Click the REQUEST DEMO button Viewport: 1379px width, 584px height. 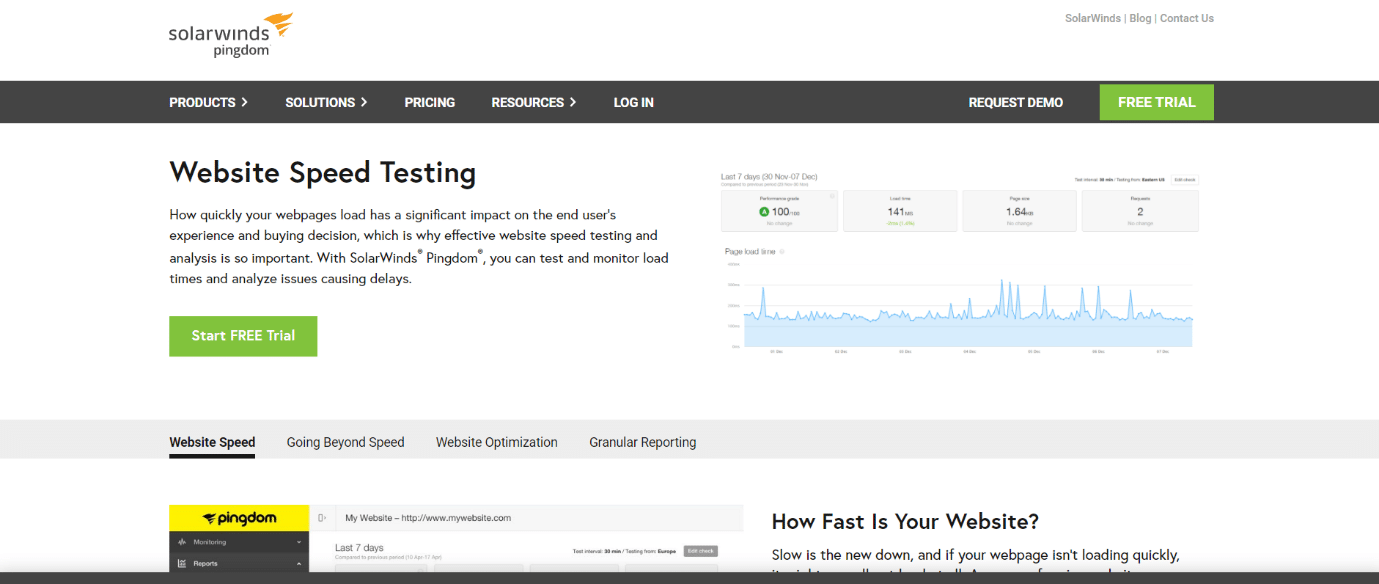(x=1015, y=102)
